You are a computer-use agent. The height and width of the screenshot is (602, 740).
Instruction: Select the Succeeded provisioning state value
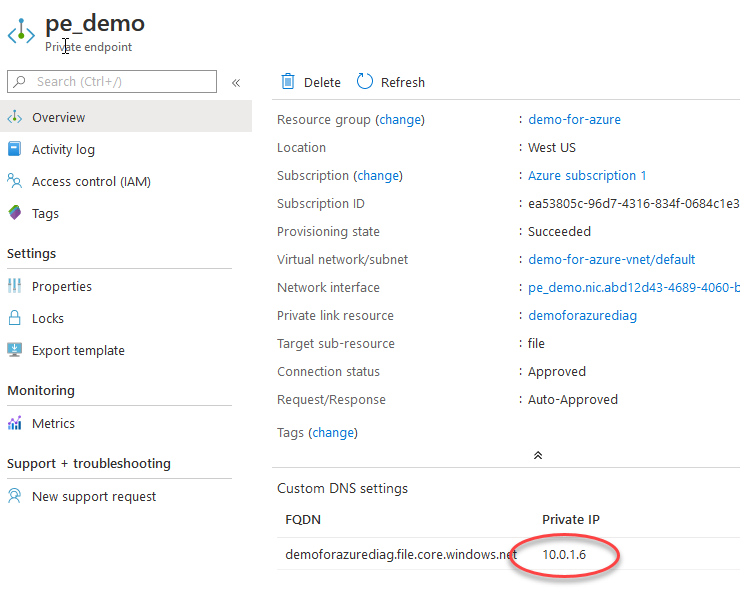coord(559,231)
